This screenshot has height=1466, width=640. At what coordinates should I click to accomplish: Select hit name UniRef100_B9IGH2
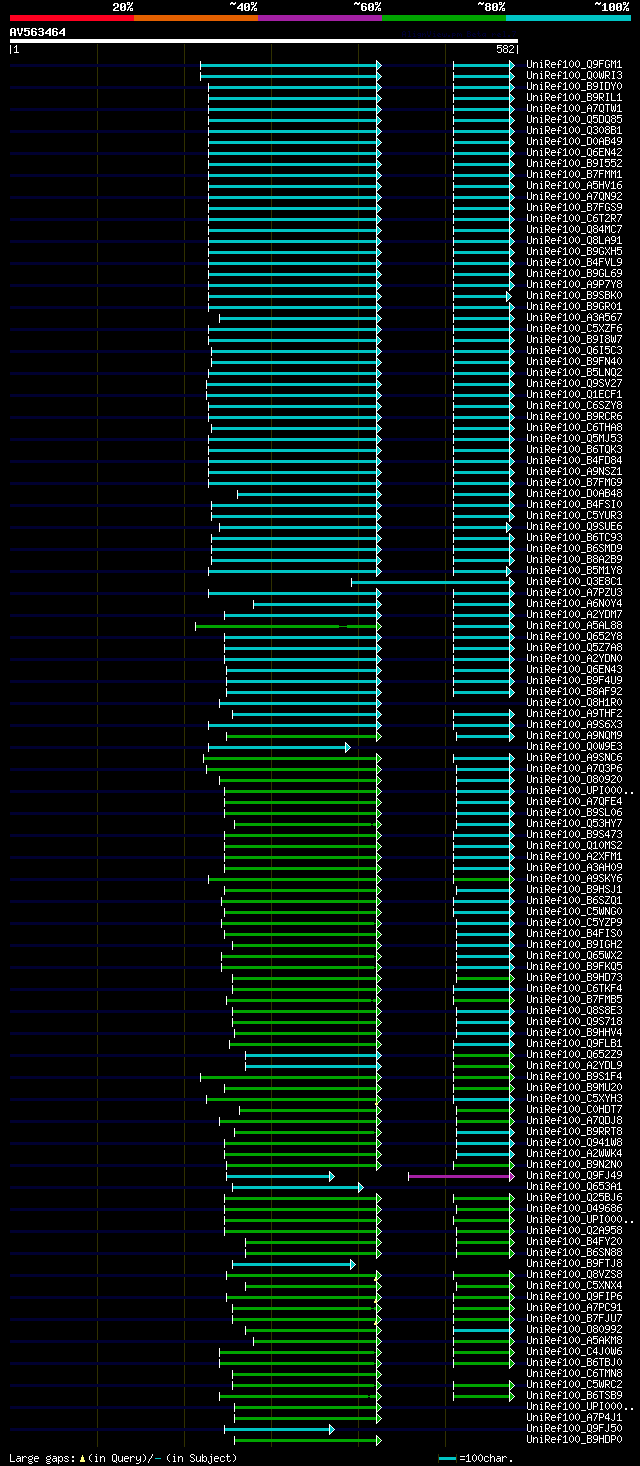click(x=574, y=945)
